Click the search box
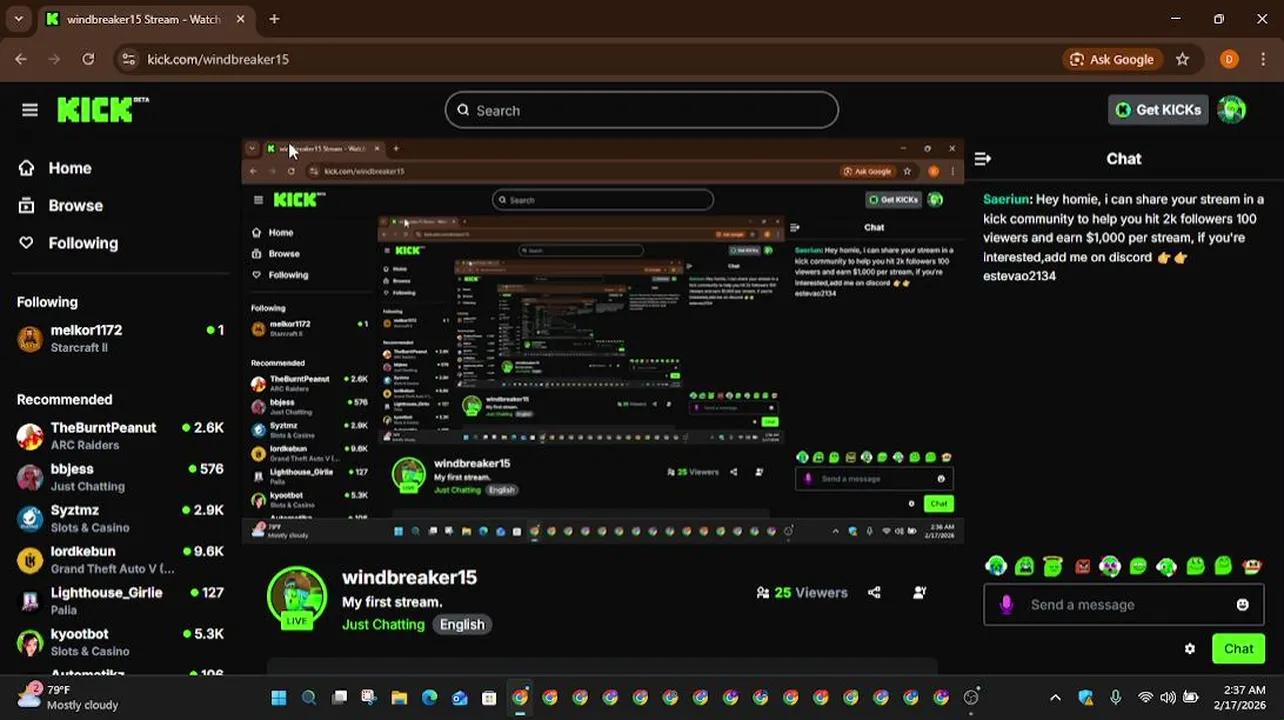Image resolution: width=1284 pixels, height=720 pixels. tap(642, 110)
